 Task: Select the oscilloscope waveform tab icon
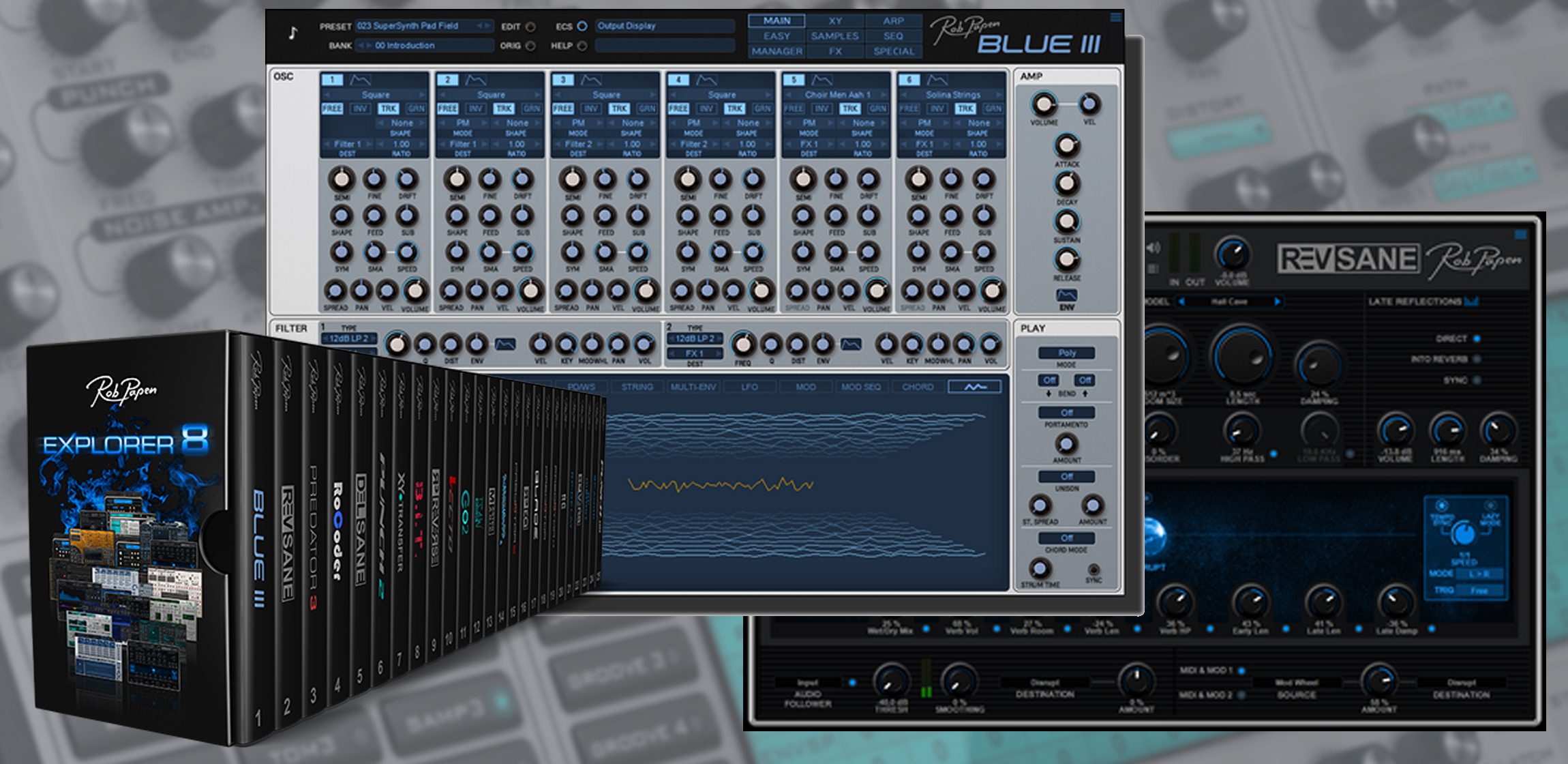point(975,387)
